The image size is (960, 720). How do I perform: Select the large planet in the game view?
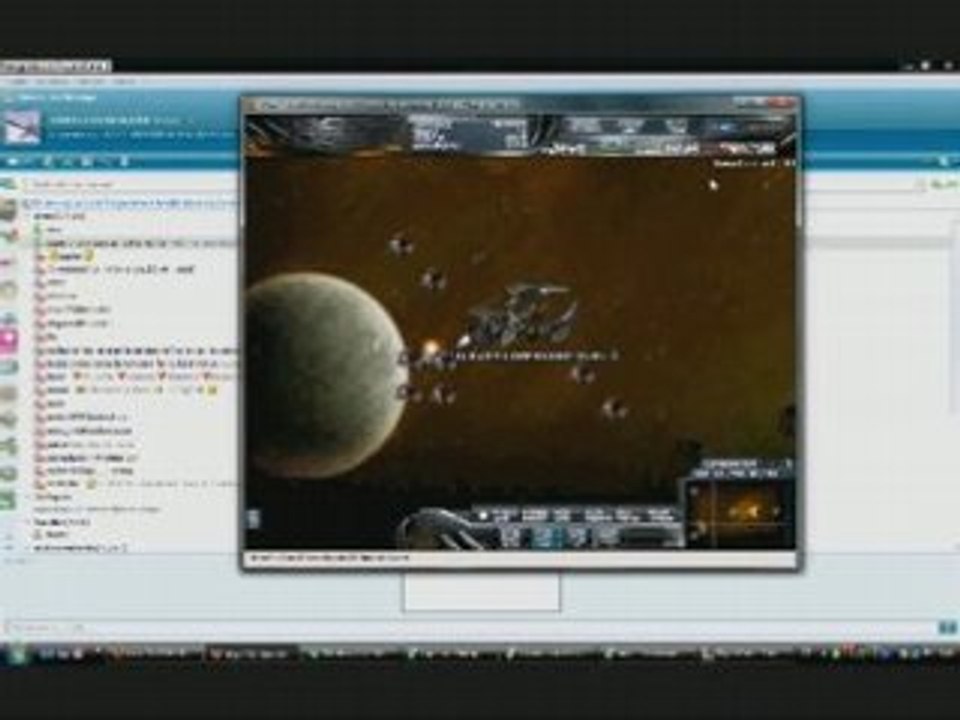pos(324,375)
